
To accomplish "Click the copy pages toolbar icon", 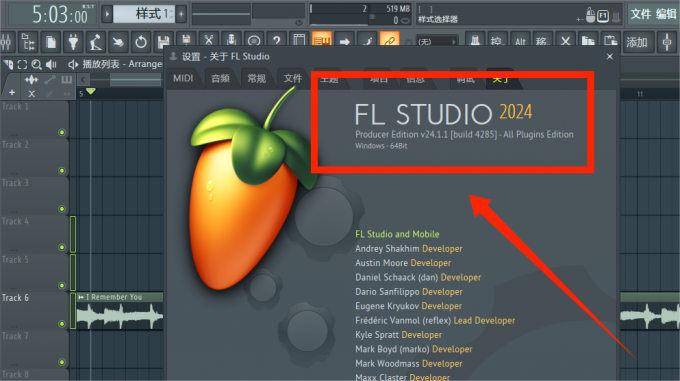I will pos(51,42).
